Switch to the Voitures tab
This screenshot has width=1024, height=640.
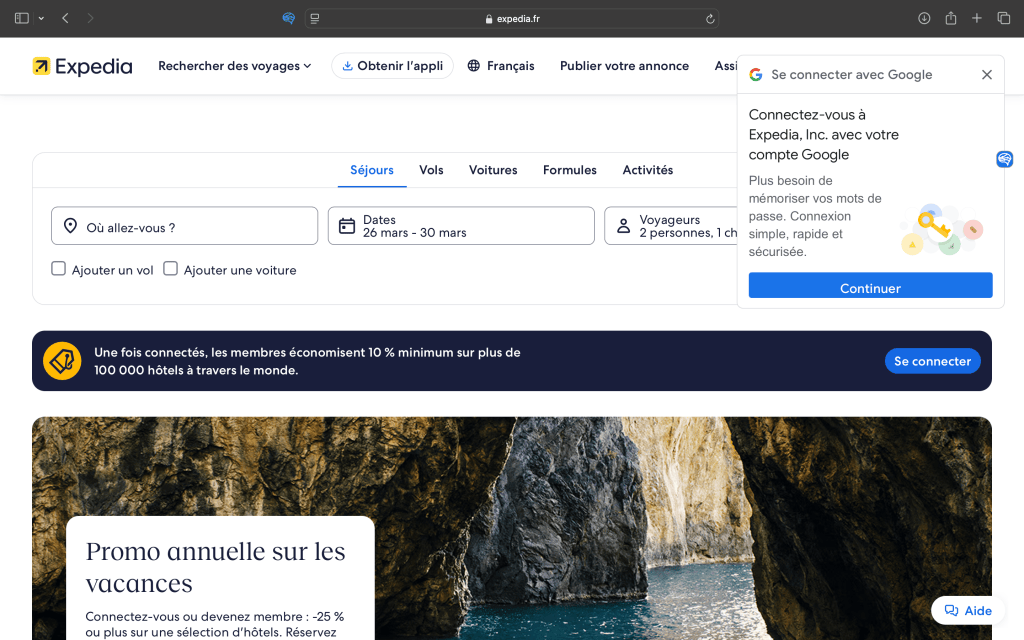[493, 170]
